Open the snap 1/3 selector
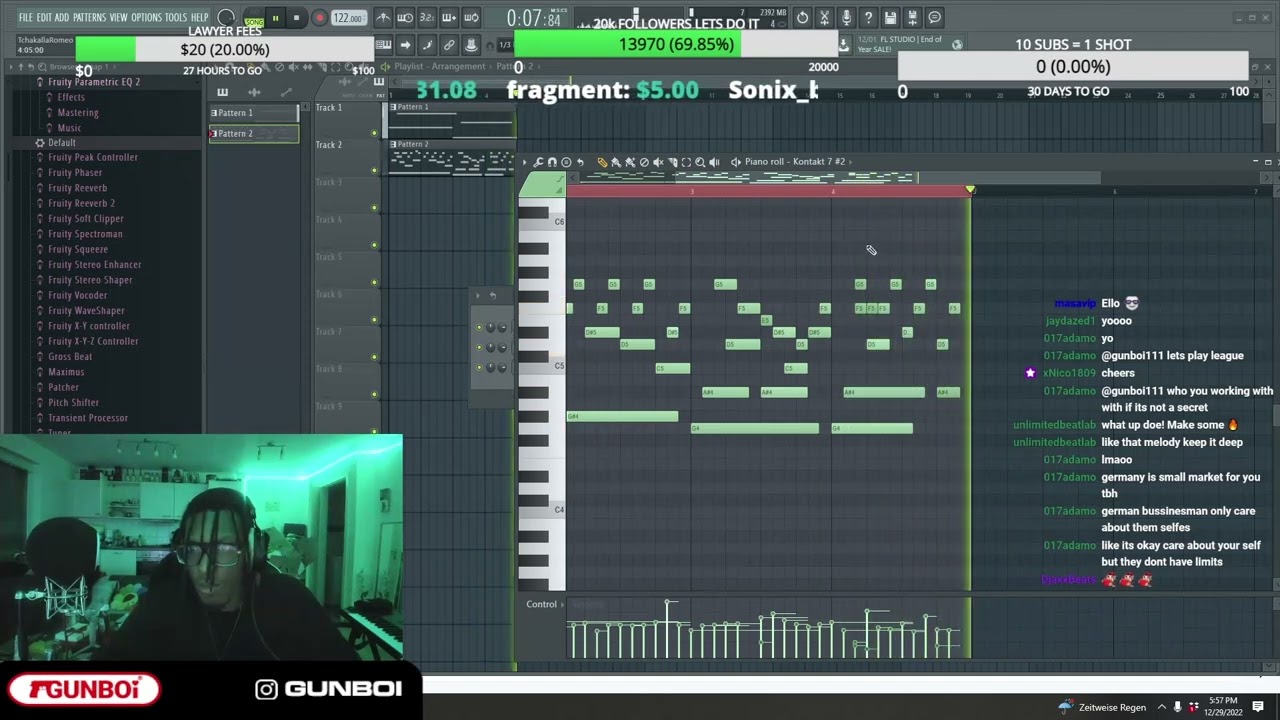 [x=504, y=45]
